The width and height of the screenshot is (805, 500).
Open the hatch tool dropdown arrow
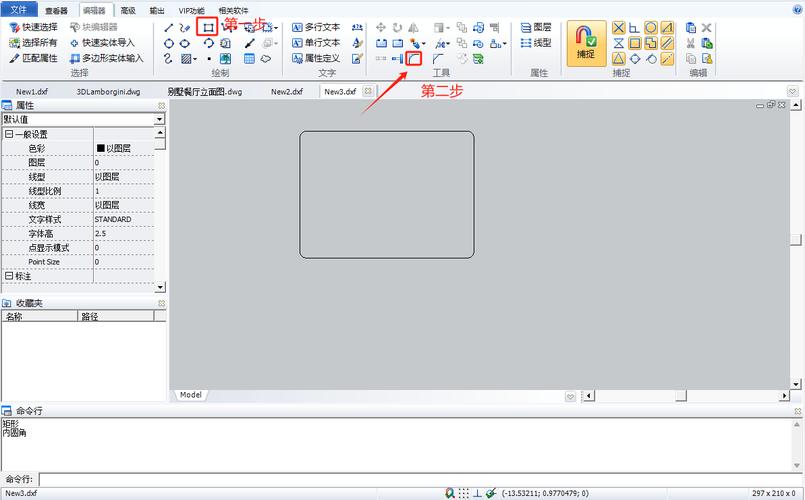click(x=195, y=60)
